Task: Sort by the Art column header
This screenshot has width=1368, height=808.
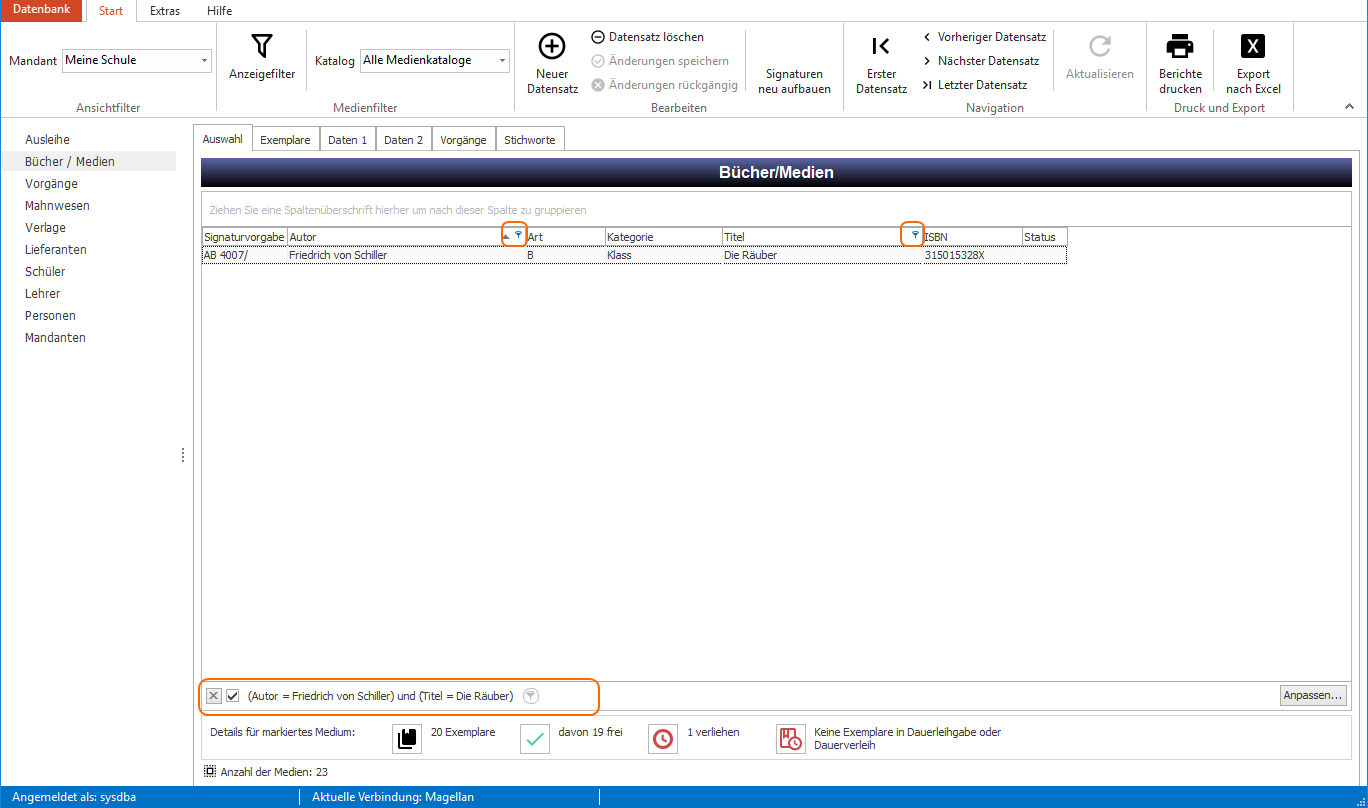Action: tap(565, 237)
